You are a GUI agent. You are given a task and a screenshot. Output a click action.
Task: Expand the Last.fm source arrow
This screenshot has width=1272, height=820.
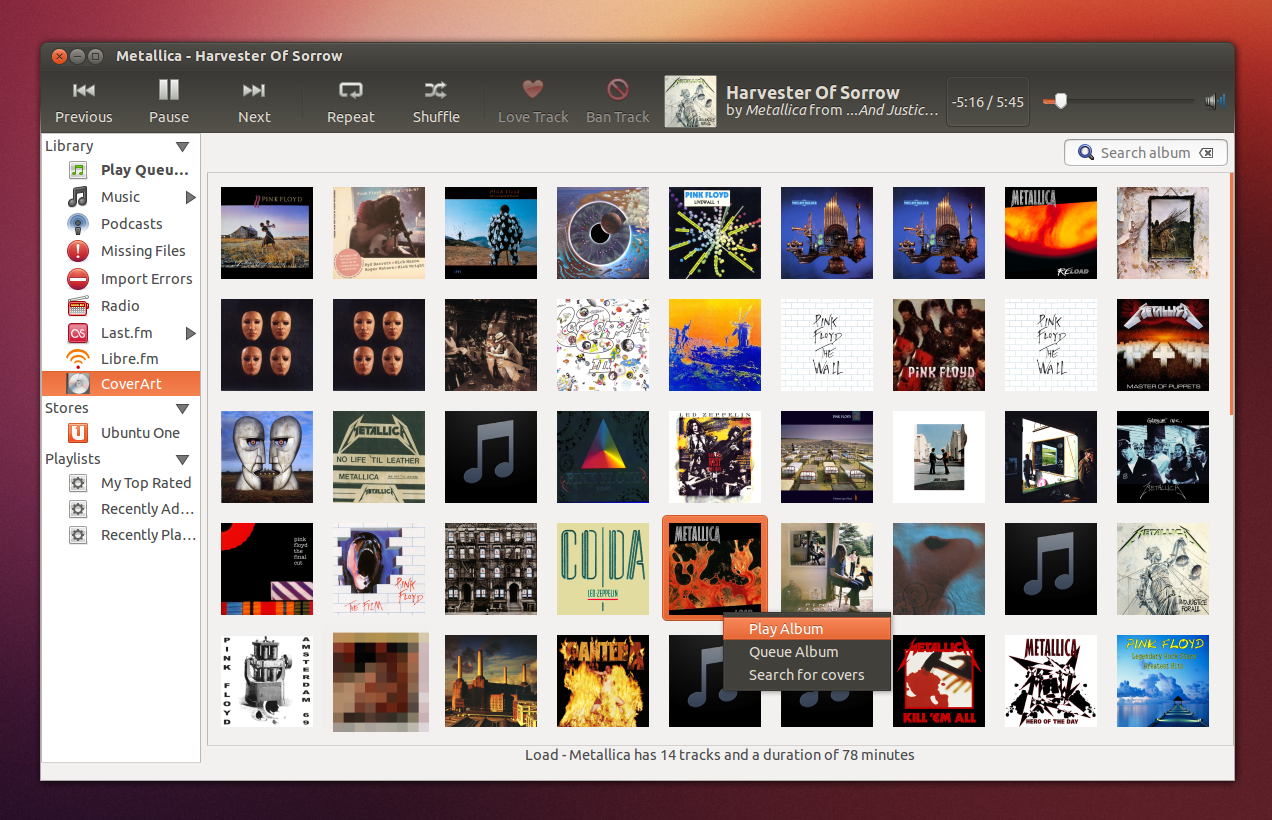coord(190,333)
